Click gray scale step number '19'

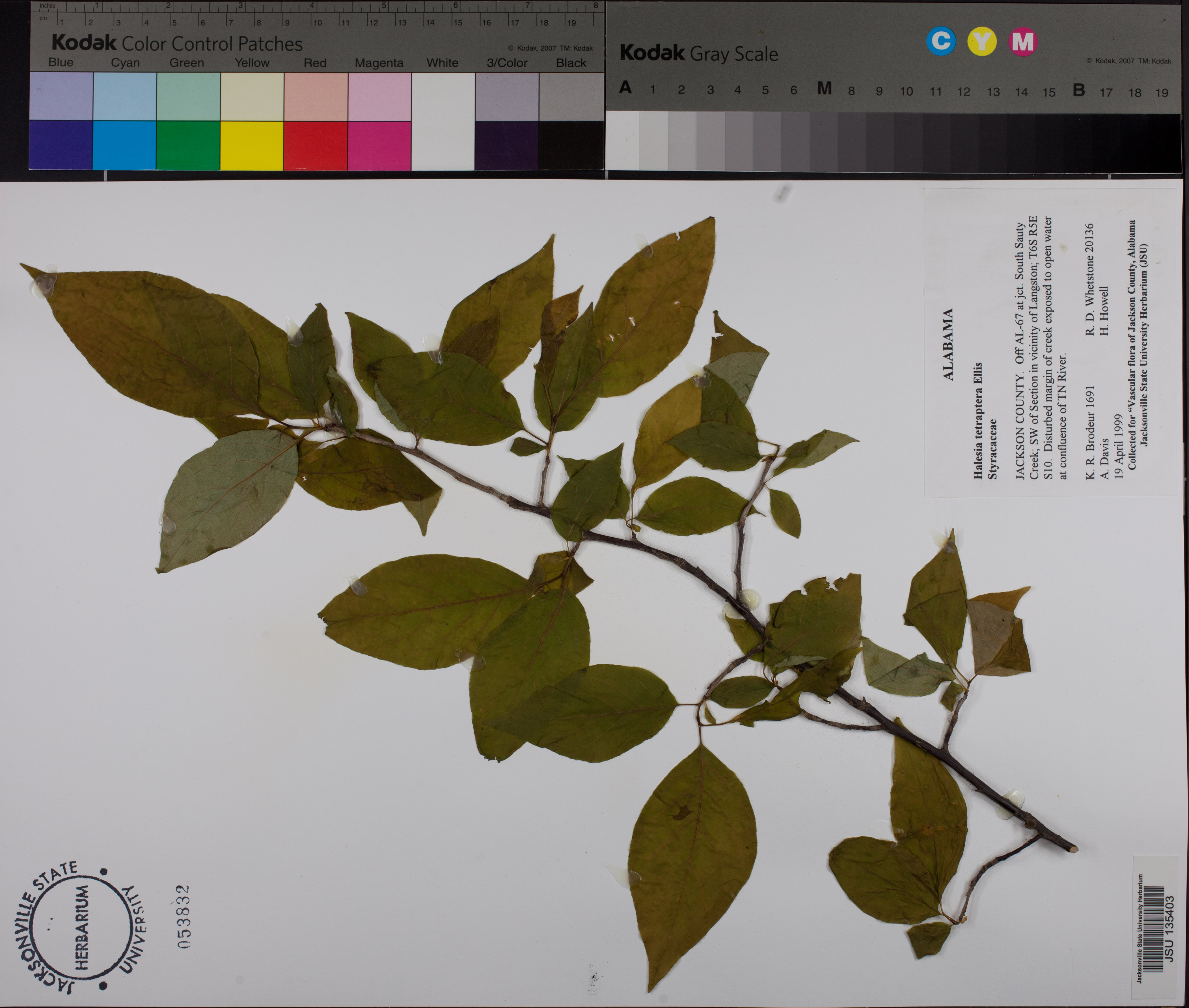1162,92
